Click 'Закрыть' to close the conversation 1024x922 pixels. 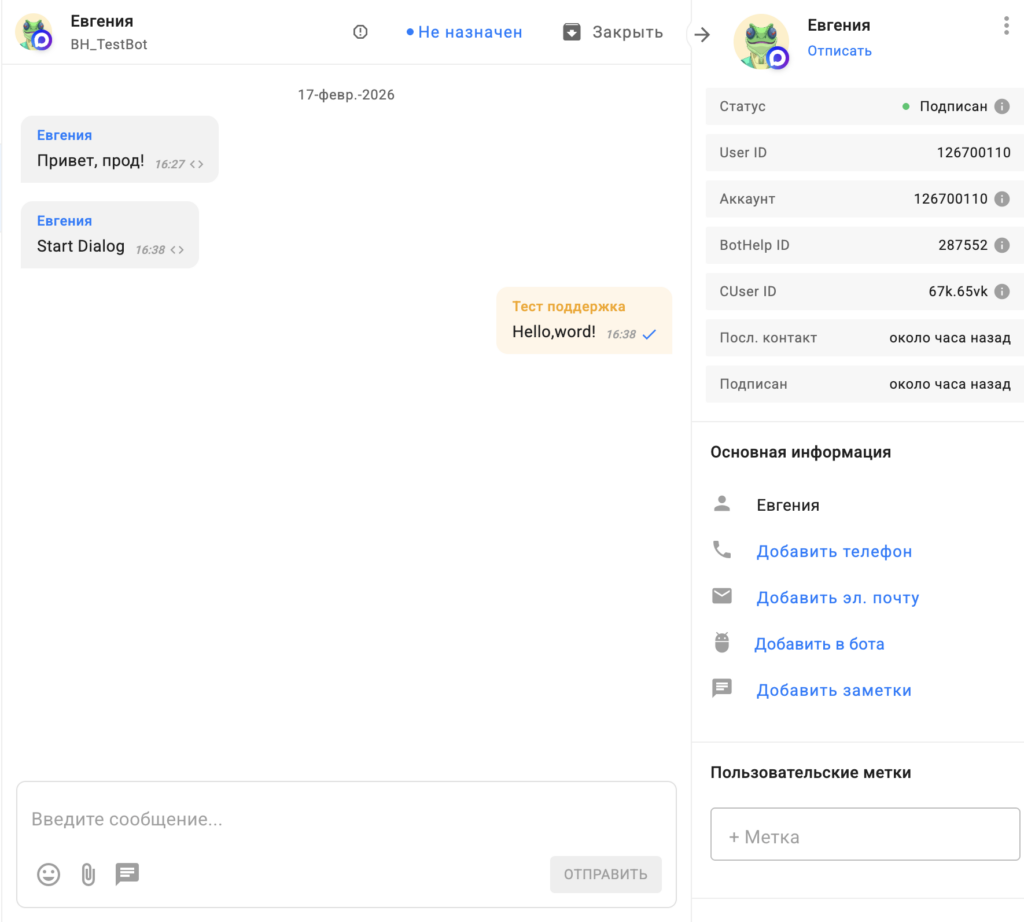[x=613, y=32]
